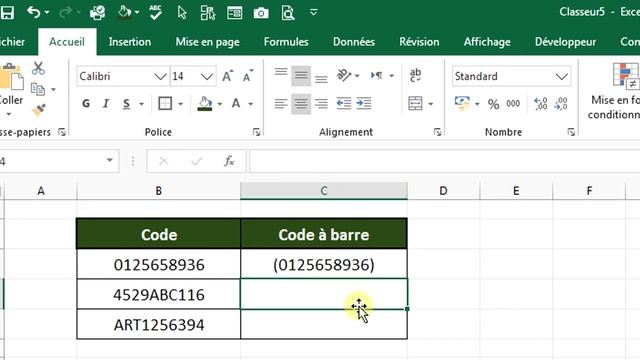
Task: Apply the thousands separator 000 style
Action: (513, 104)
